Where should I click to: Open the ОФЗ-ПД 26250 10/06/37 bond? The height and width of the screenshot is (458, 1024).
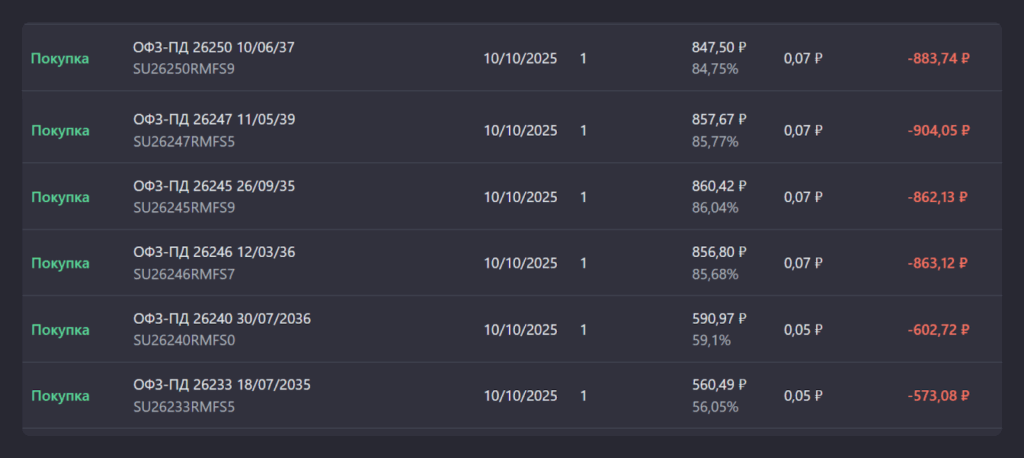[x=215, y=47]
